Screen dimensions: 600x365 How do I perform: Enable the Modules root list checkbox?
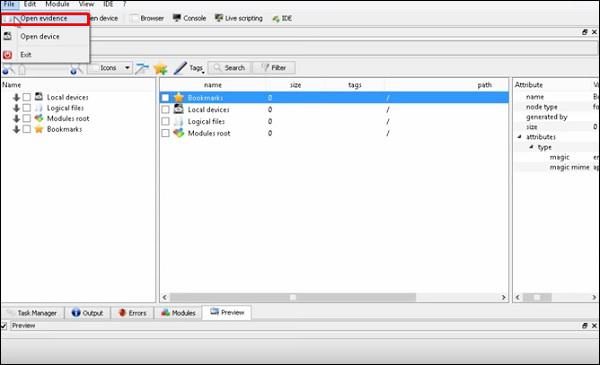point(165,133)
